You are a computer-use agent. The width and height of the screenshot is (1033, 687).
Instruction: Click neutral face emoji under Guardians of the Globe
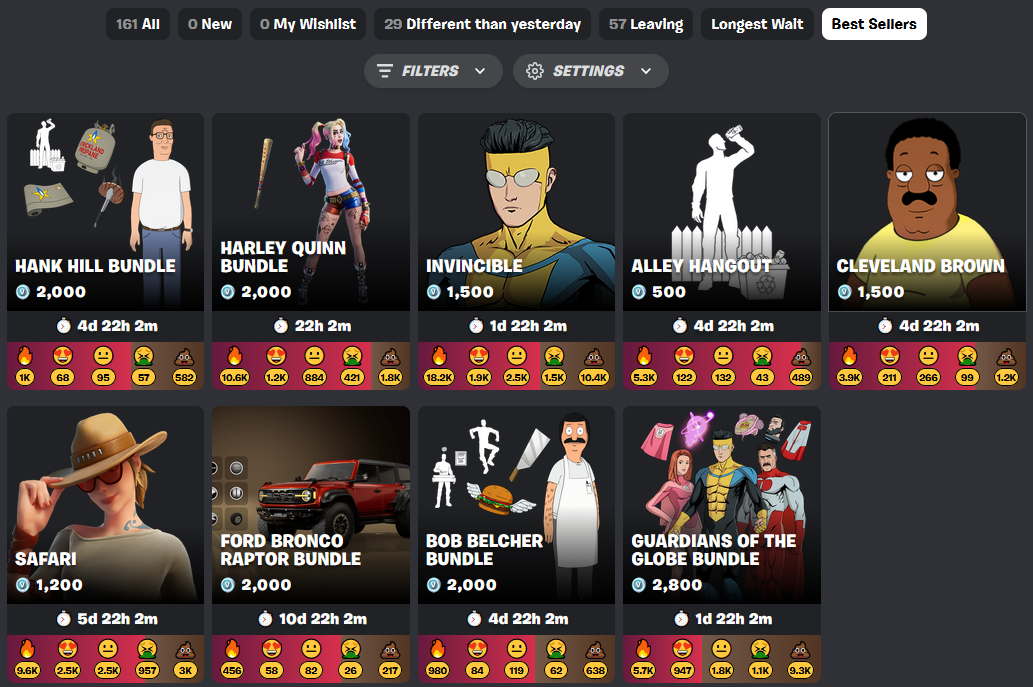coord(721,649)
